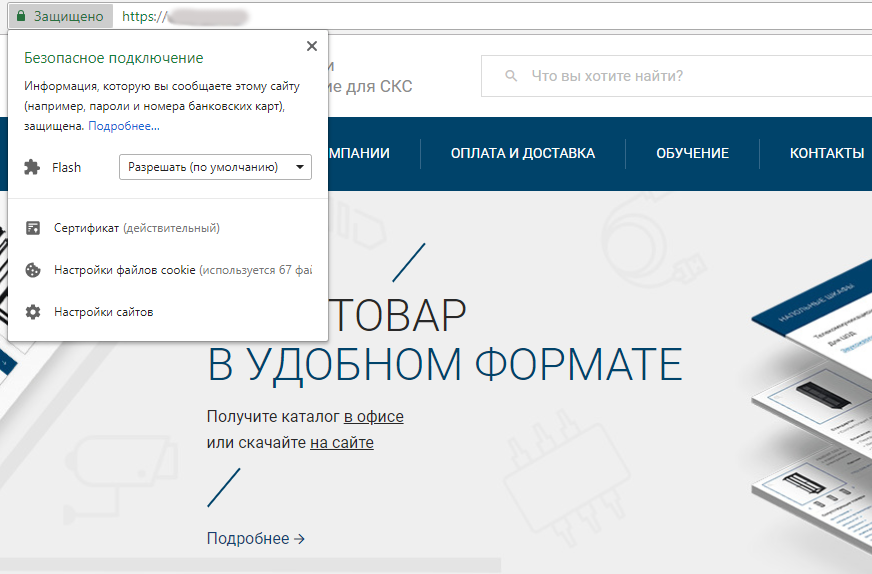
Task: Go to the ОБУЧЕНИЕ section
Action: click(692, 153)
